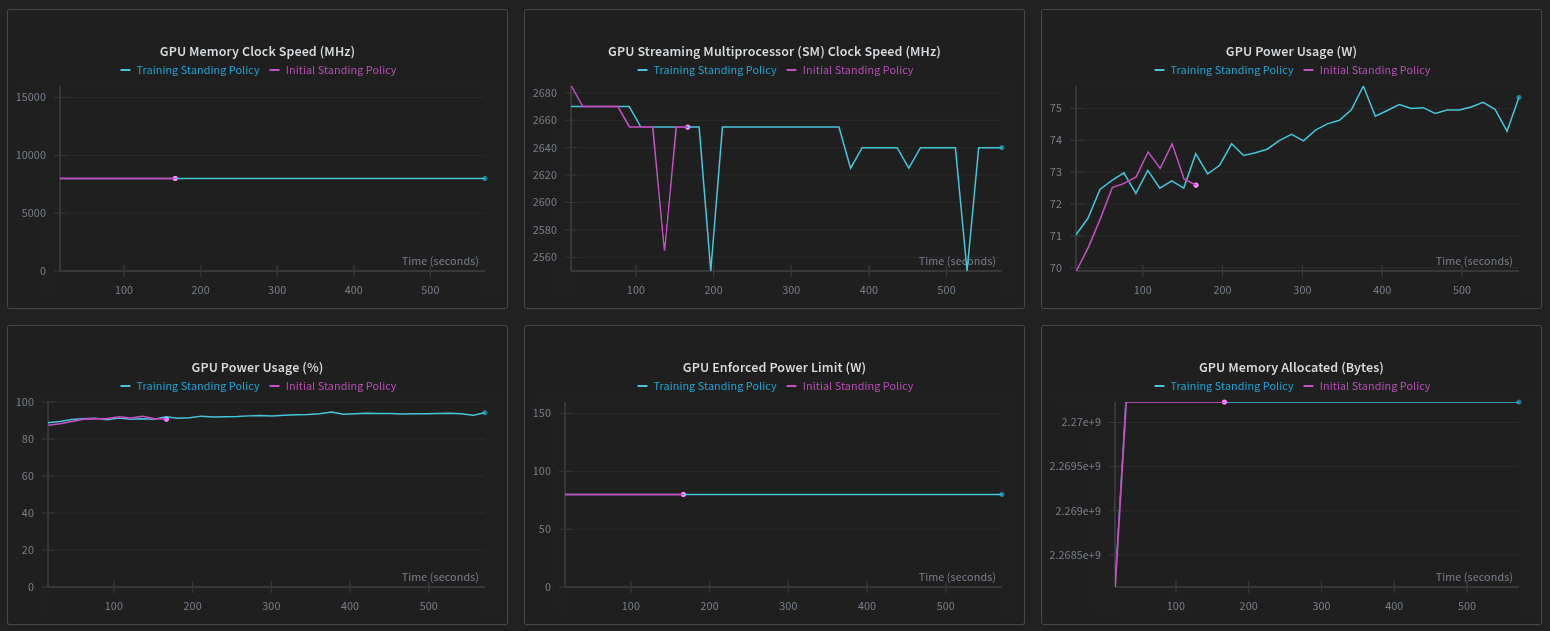Toggle Initial Standing Policy in GPU Power Usage (W) legend

tap(1374, 71)
